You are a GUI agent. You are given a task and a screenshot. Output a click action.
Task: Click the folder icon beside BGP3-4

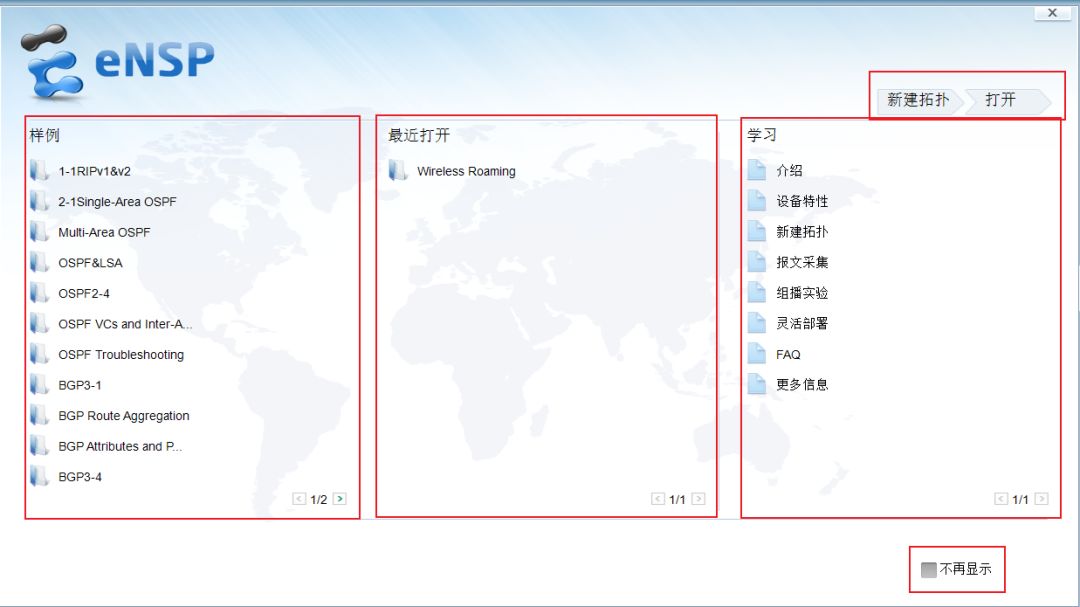point(39,476)
